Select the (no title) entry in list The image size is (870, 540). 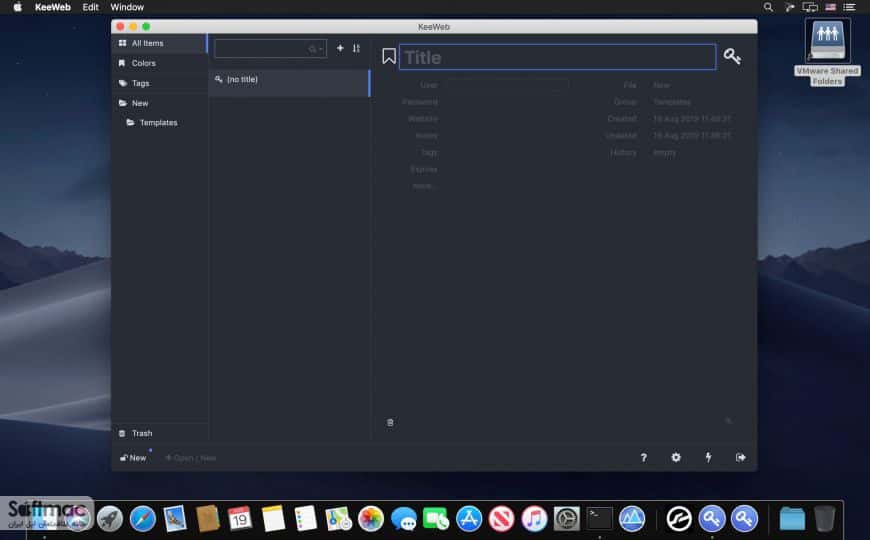coord(289,83)
